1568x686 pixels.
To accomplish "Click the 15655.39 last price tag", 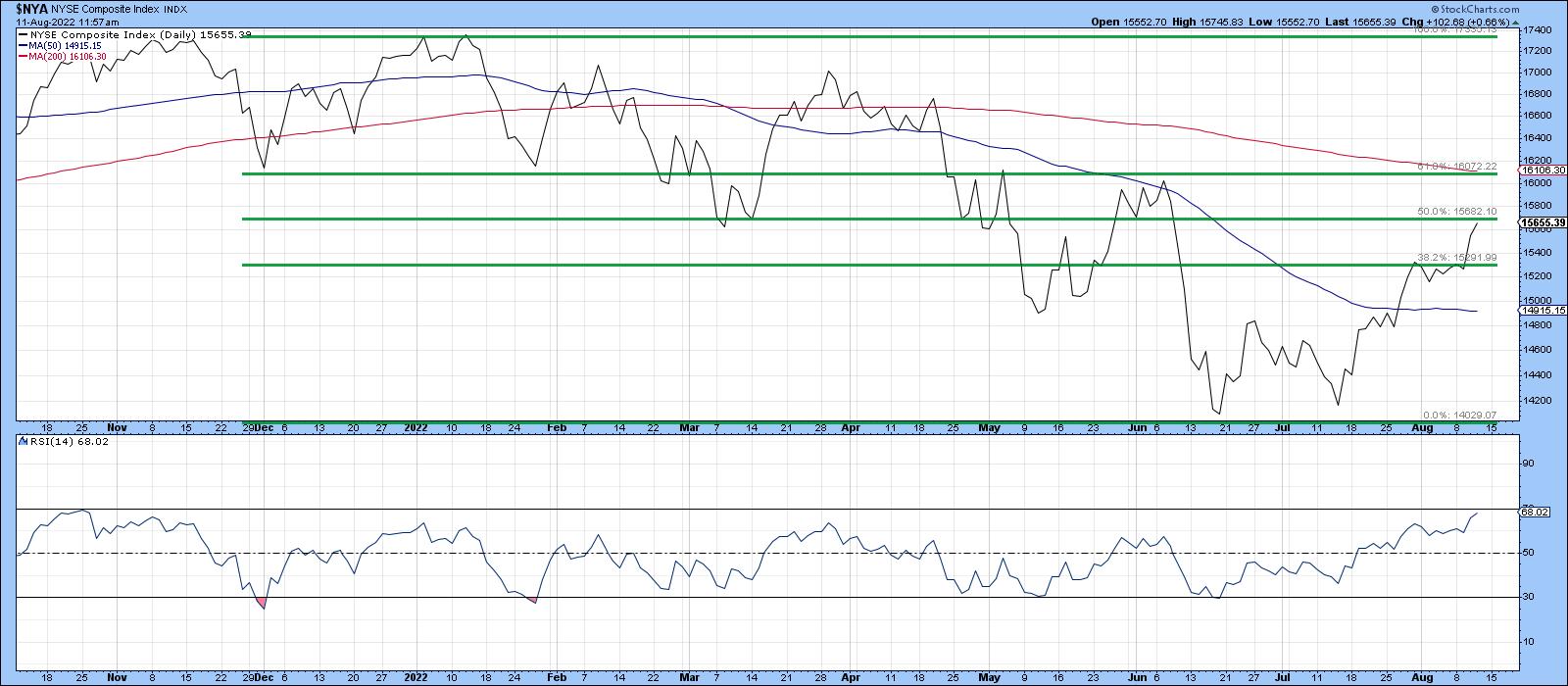I will 1543,223.
